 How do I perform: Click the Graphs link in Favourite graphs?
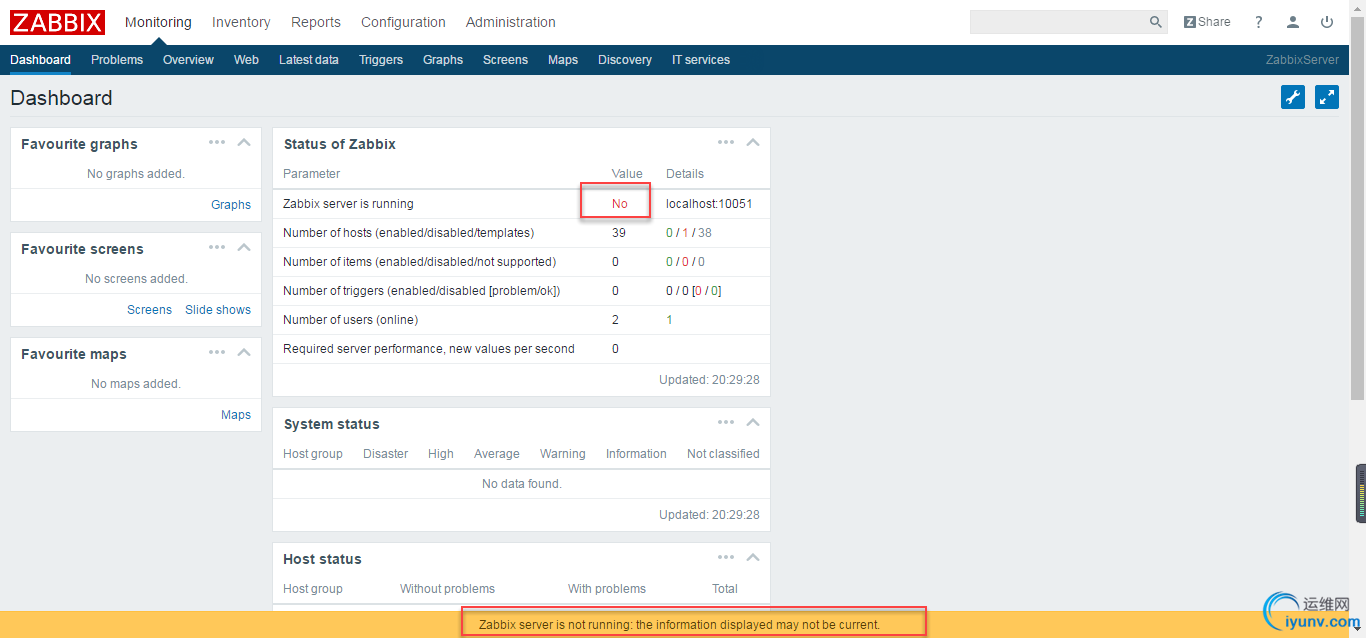[x=231, y=205]
